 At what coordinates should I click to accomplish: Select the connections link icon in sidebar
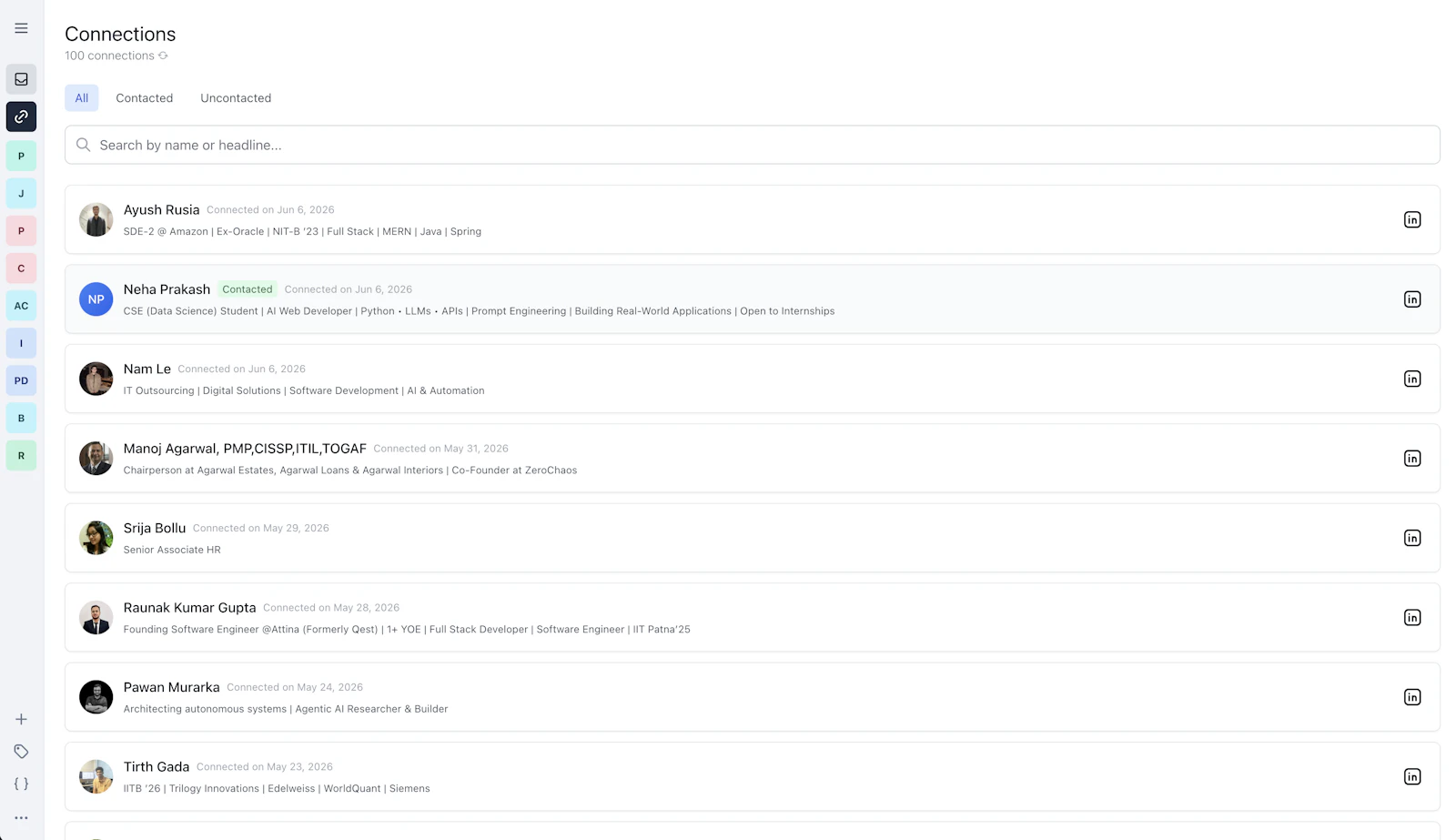21,116
